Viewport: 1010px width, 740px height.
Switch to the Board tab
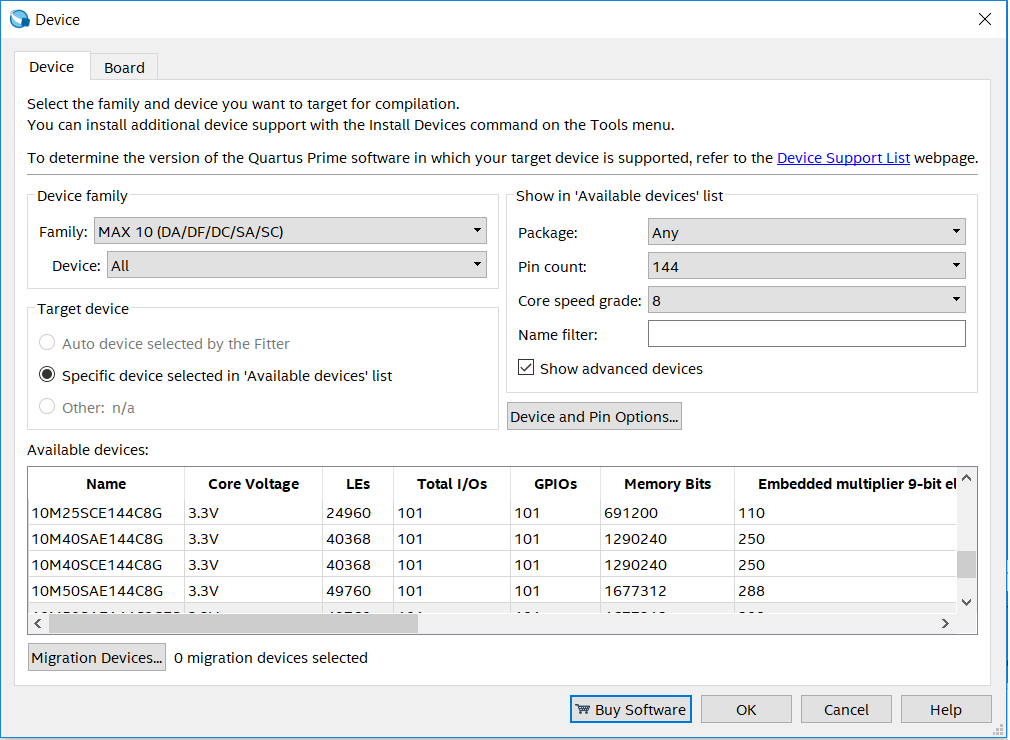[124, 68]
